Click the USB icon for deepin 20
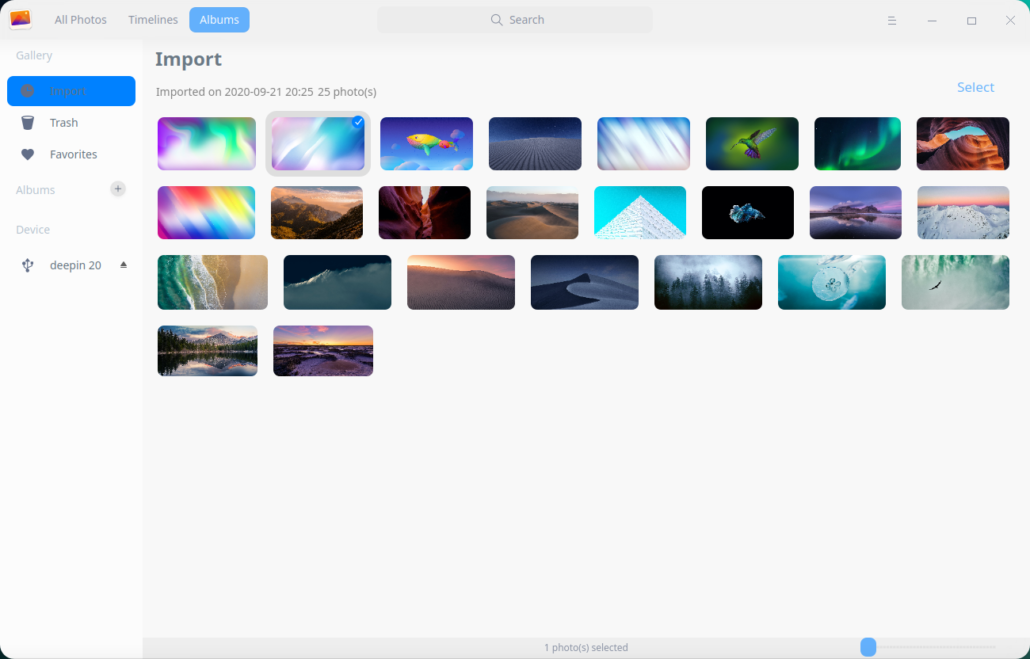1030x659 pixels. click(x=28, y=265)
